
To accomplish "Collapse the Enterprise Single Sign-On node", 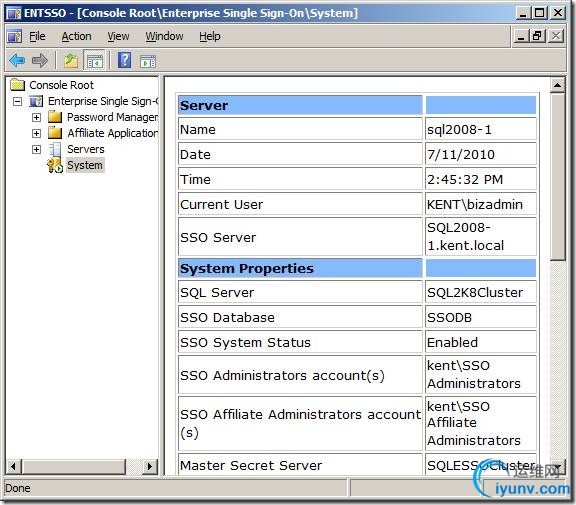I will point(17,101).
